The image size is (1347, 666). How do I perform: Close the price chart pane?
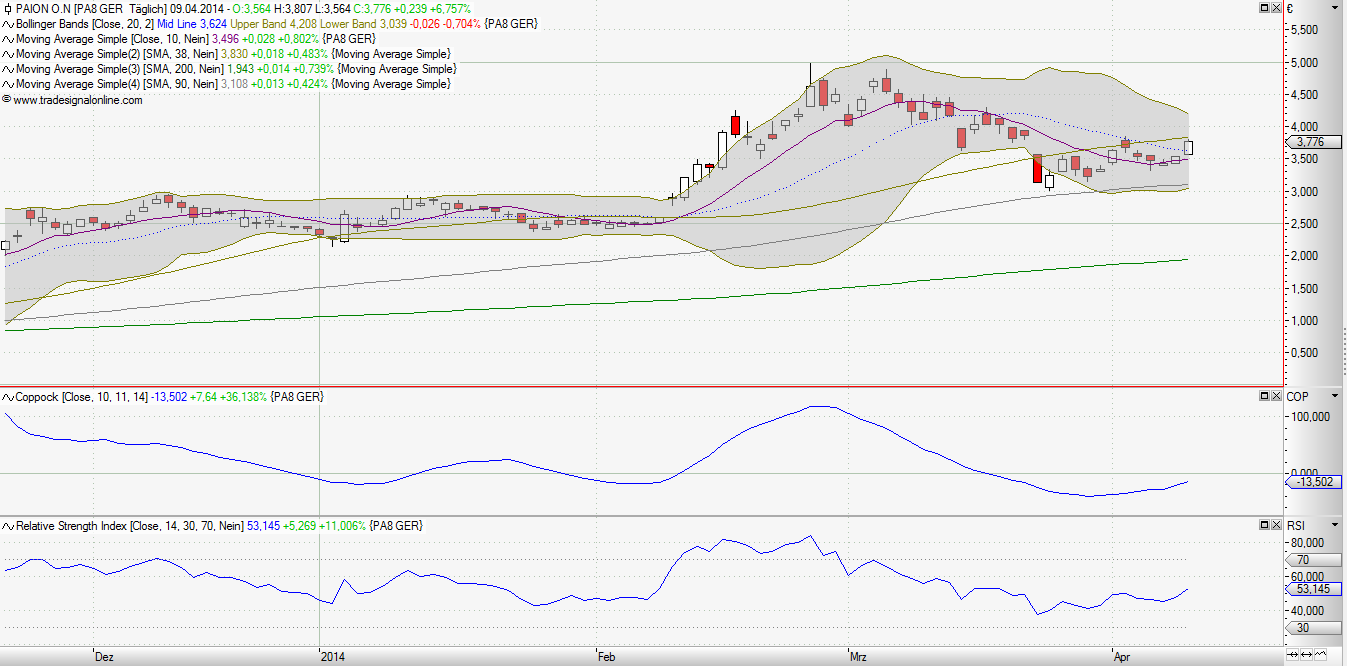(1275, 7)
